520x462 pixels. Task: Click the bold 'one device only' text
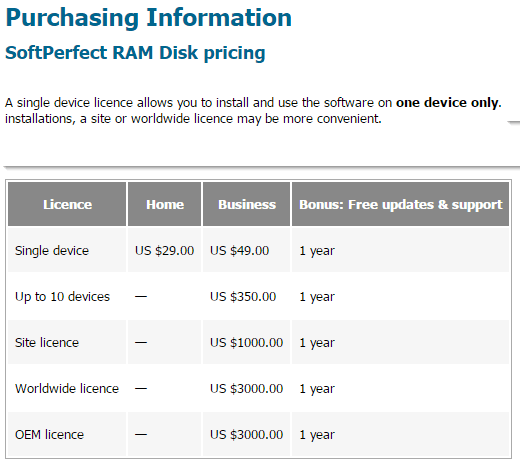coord(447,103)
